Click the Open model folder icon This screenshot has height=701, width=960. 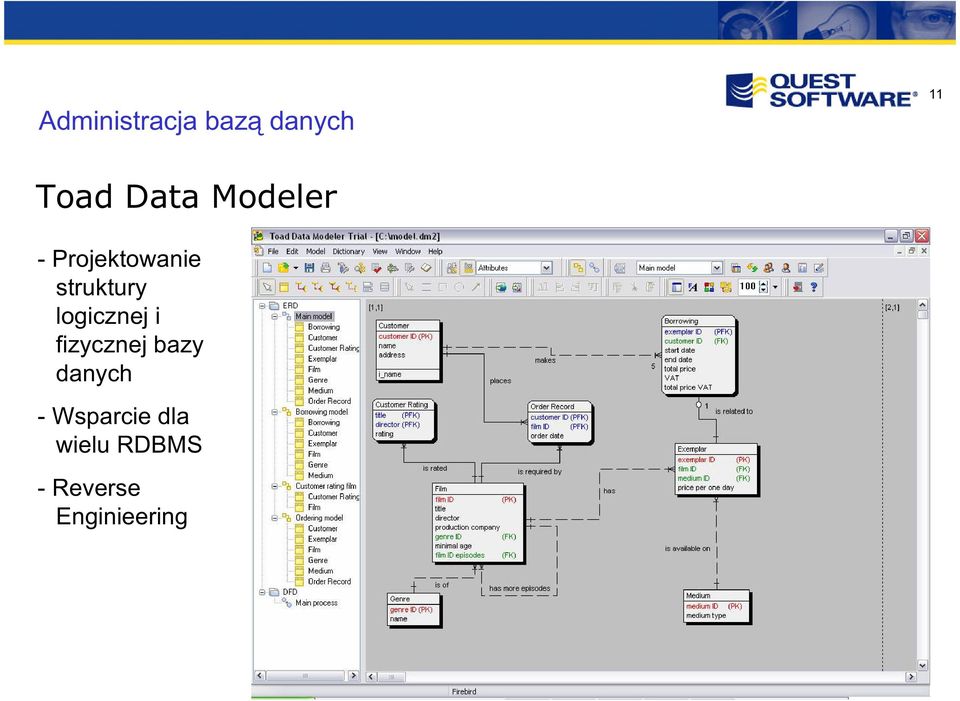283,268
